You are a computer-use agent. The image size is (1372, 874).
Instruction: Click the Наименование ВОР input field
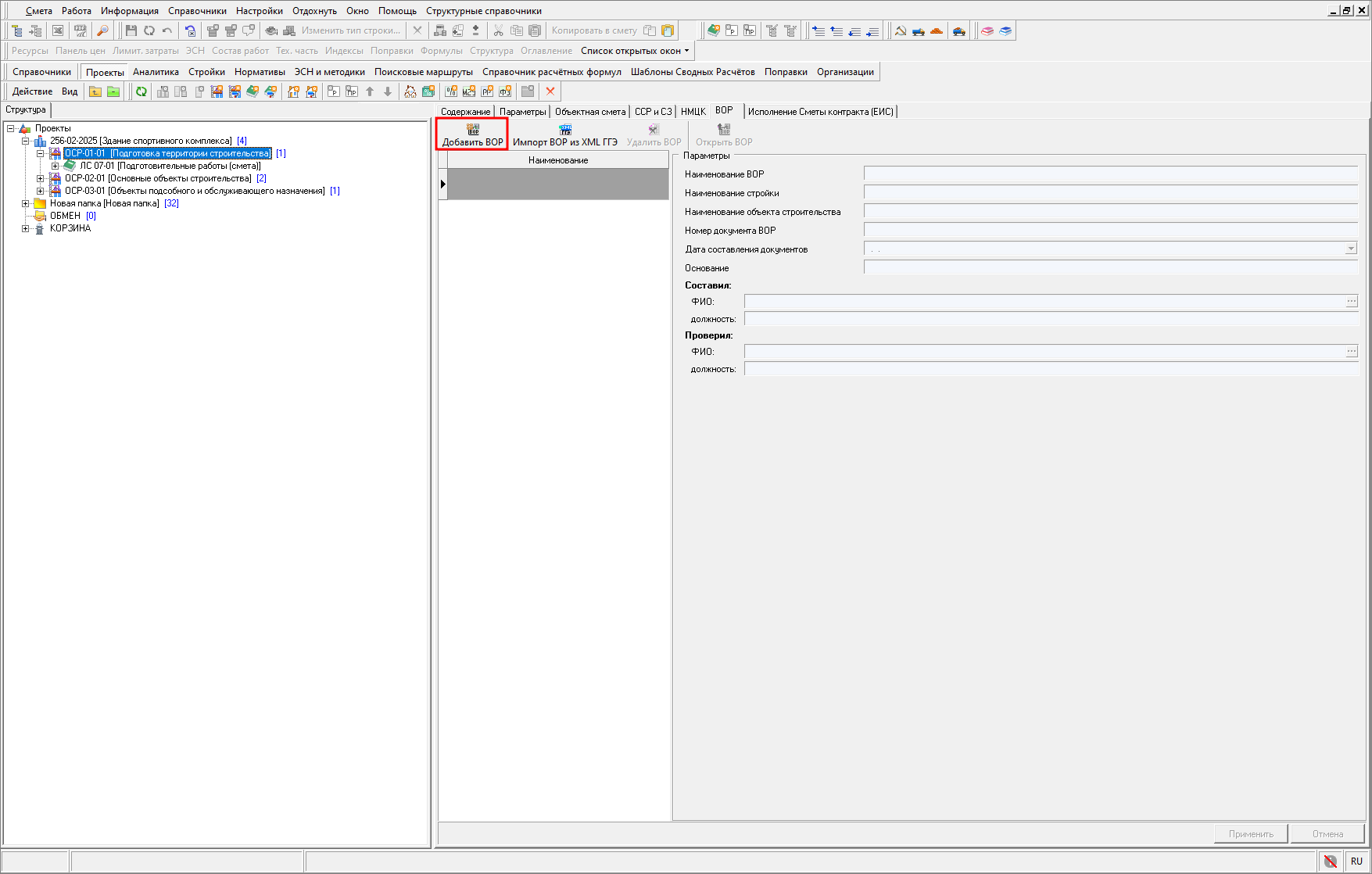[1110, 174]
